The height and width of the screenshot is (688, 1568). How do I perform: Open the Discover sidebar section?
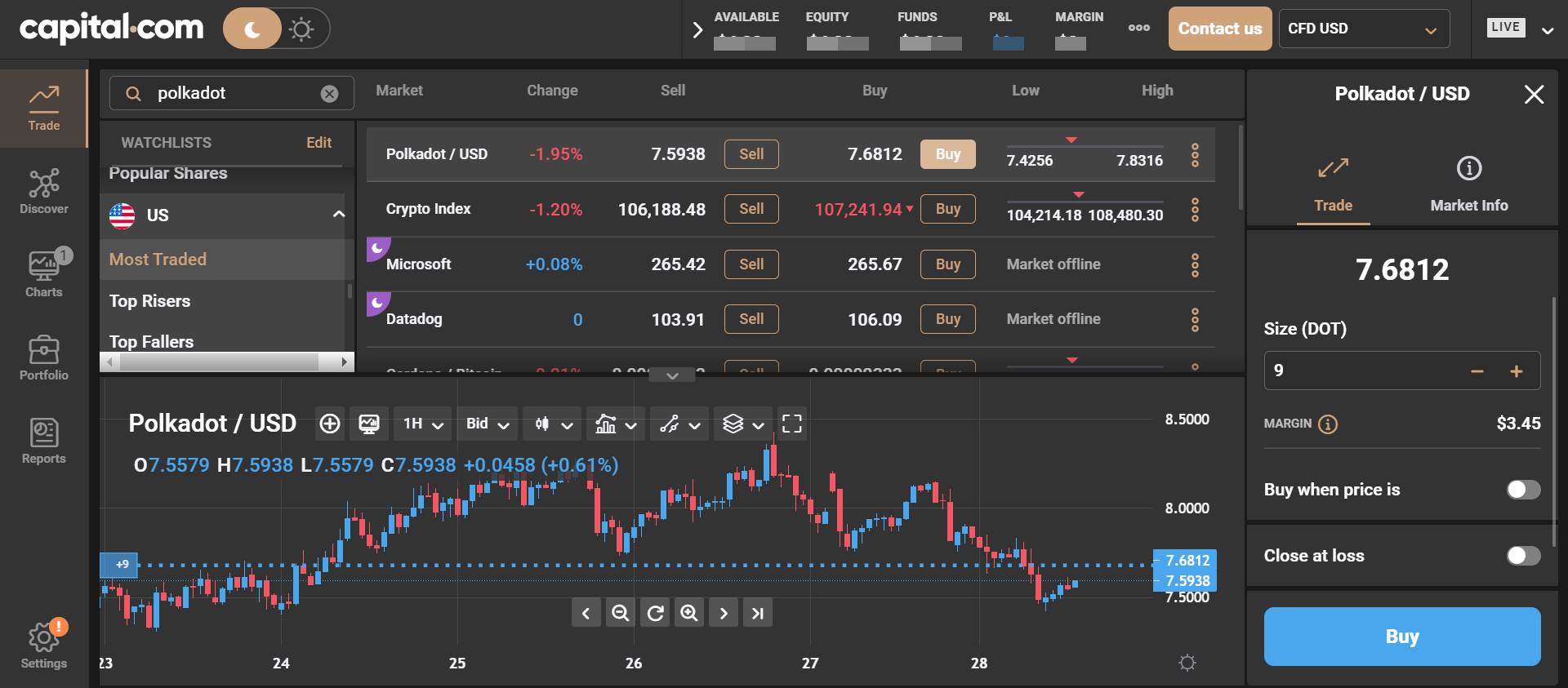pyautogui.click(x=43, y=191)
